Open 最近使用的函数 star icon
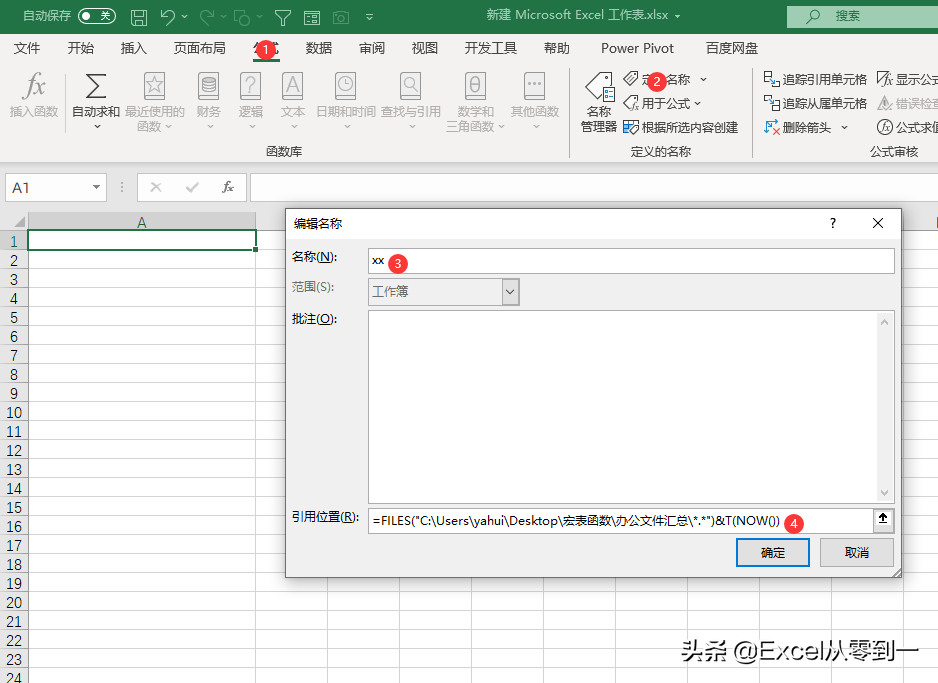This screenshot has height=683, width=938. [x=154, y=86]
